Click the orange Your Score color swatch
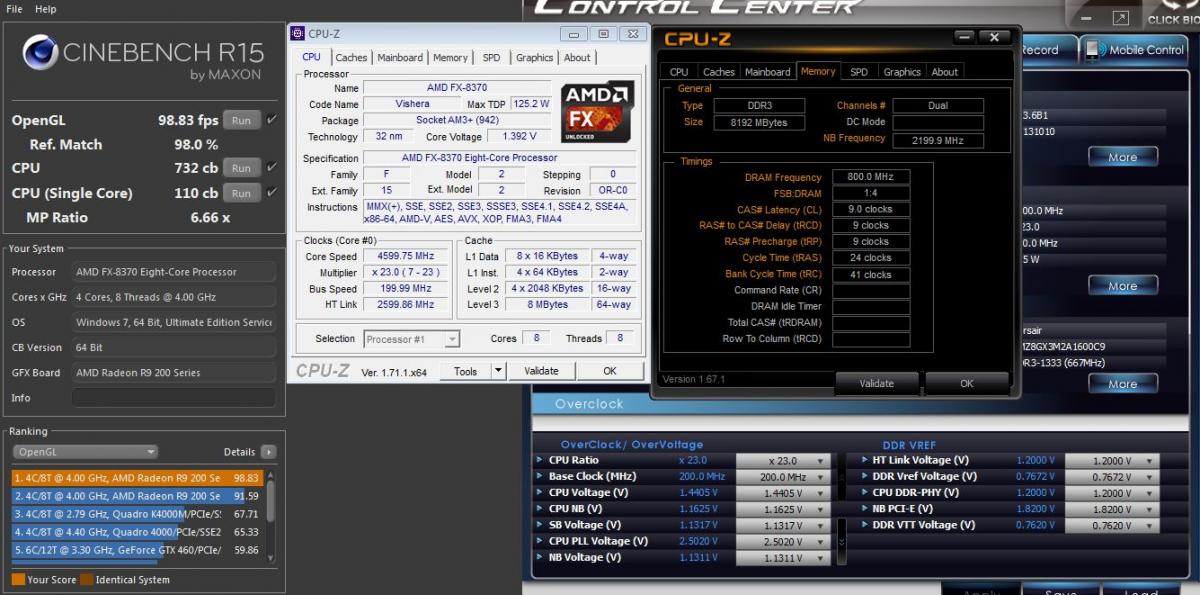1200x595 pixels. (18, 579)
